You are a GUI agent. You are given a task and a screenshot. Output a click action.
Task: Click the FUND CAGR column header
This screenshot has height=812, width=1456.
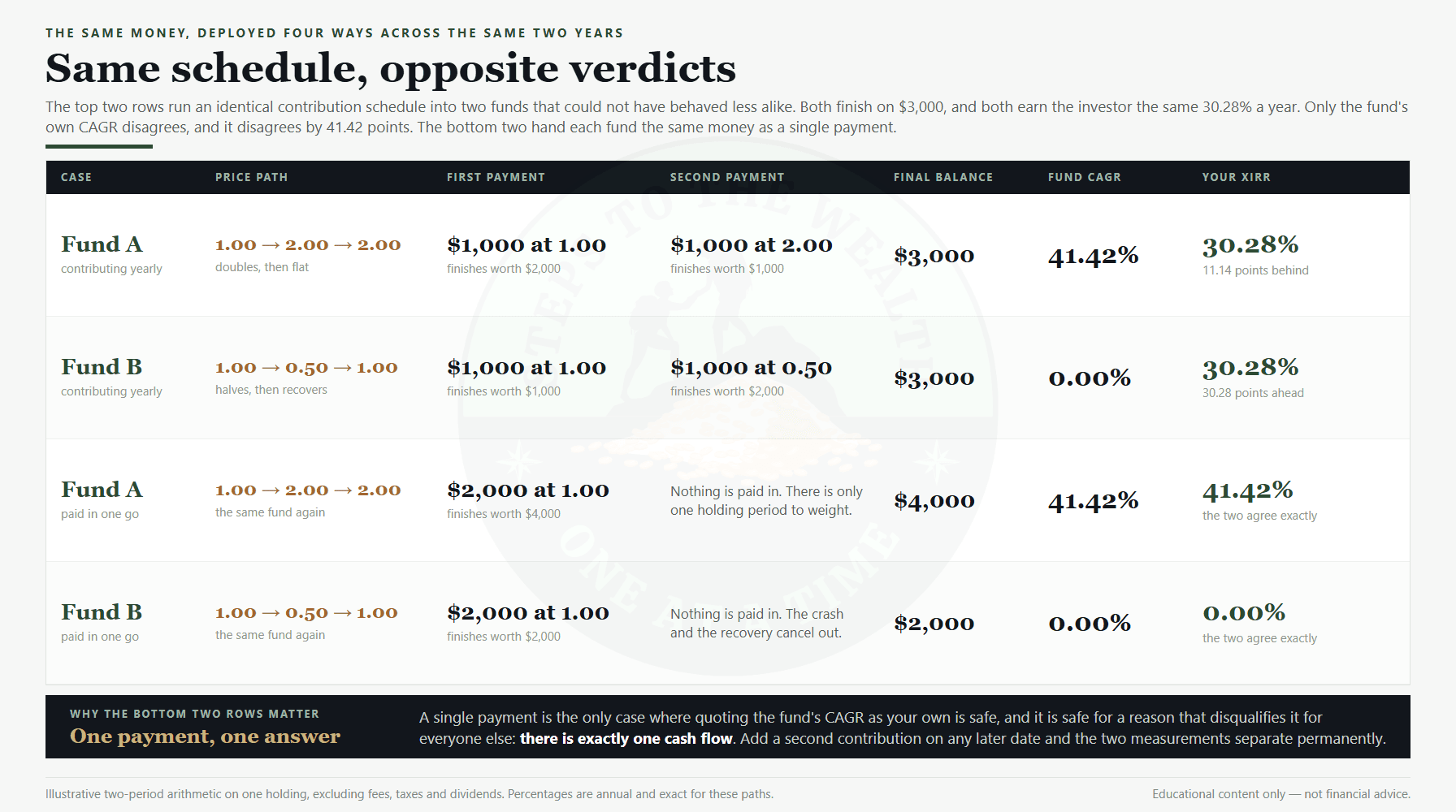pos(1084,177)
